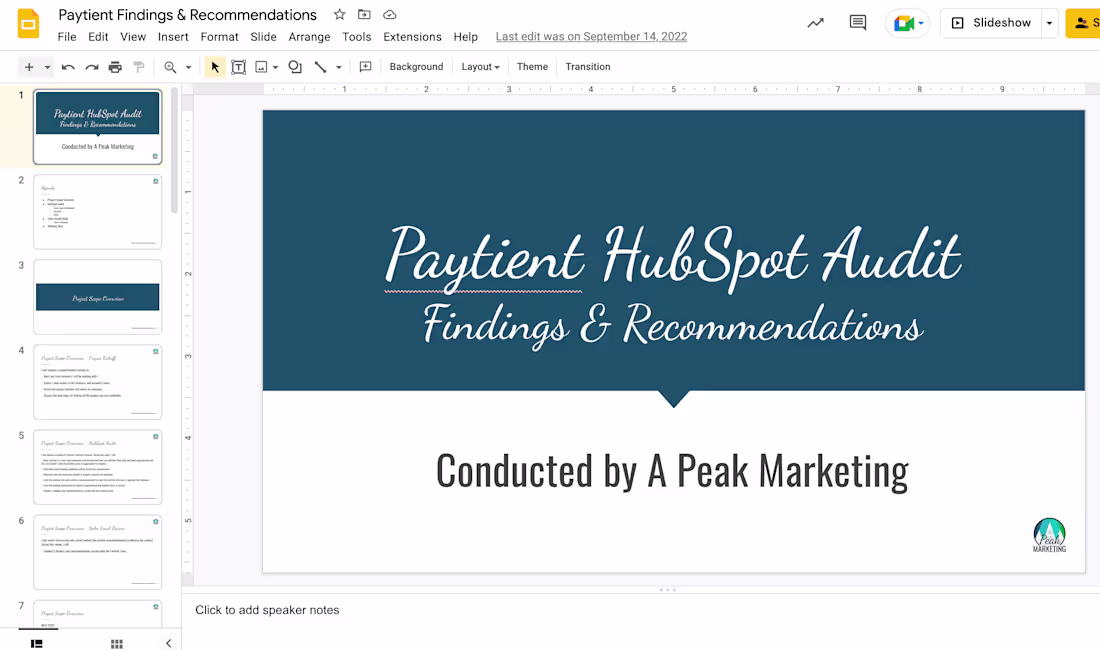Screen dimensions: 1100x650
Task: Open the Layout dropdown
Action: 479,66
